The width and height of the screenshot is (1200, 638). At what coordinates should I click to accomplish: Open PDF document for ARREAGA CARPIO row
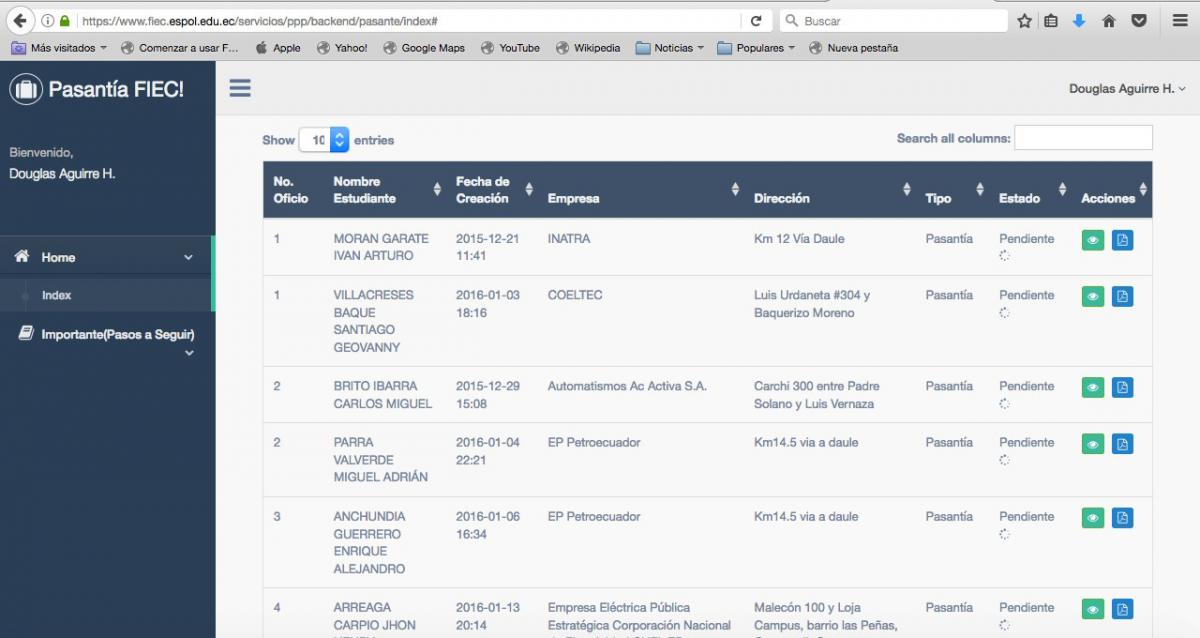click(x=1122, y=608)
